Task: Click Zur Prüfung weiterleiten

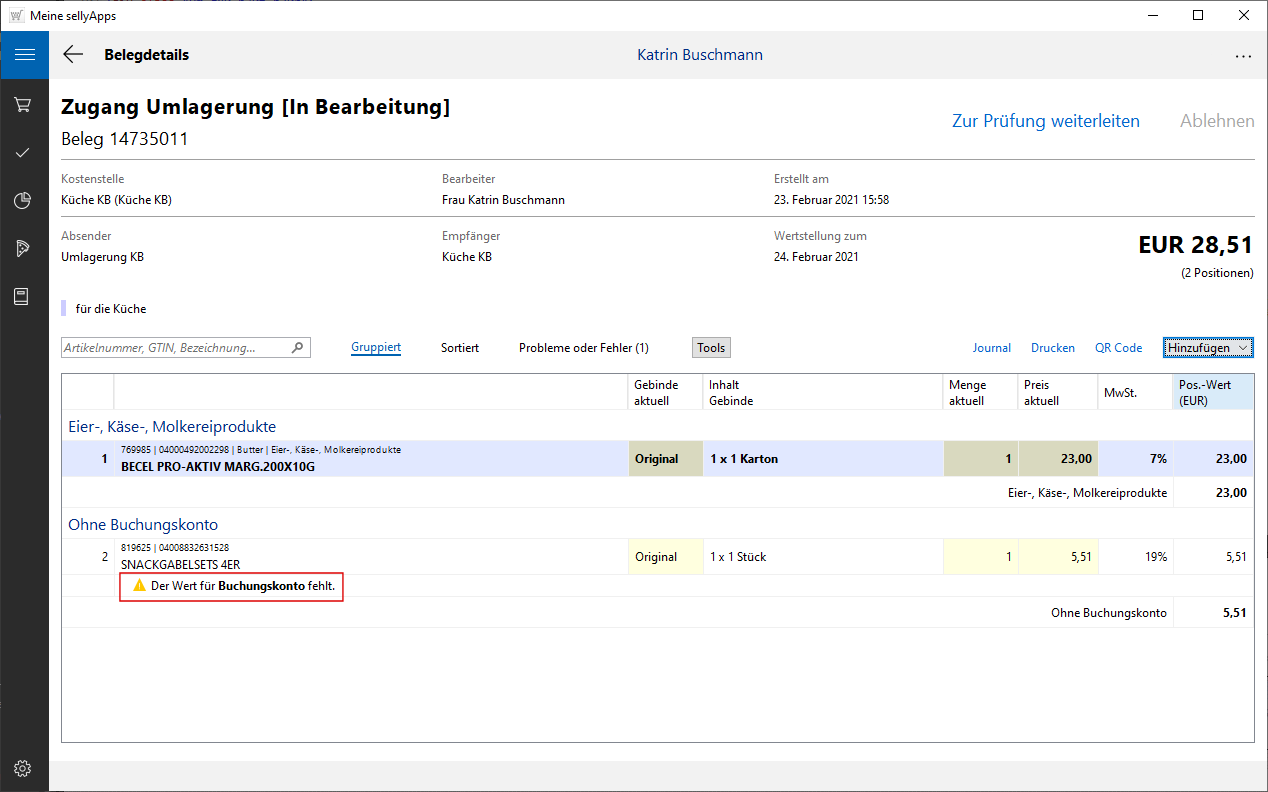Action: click(1045, 121)
